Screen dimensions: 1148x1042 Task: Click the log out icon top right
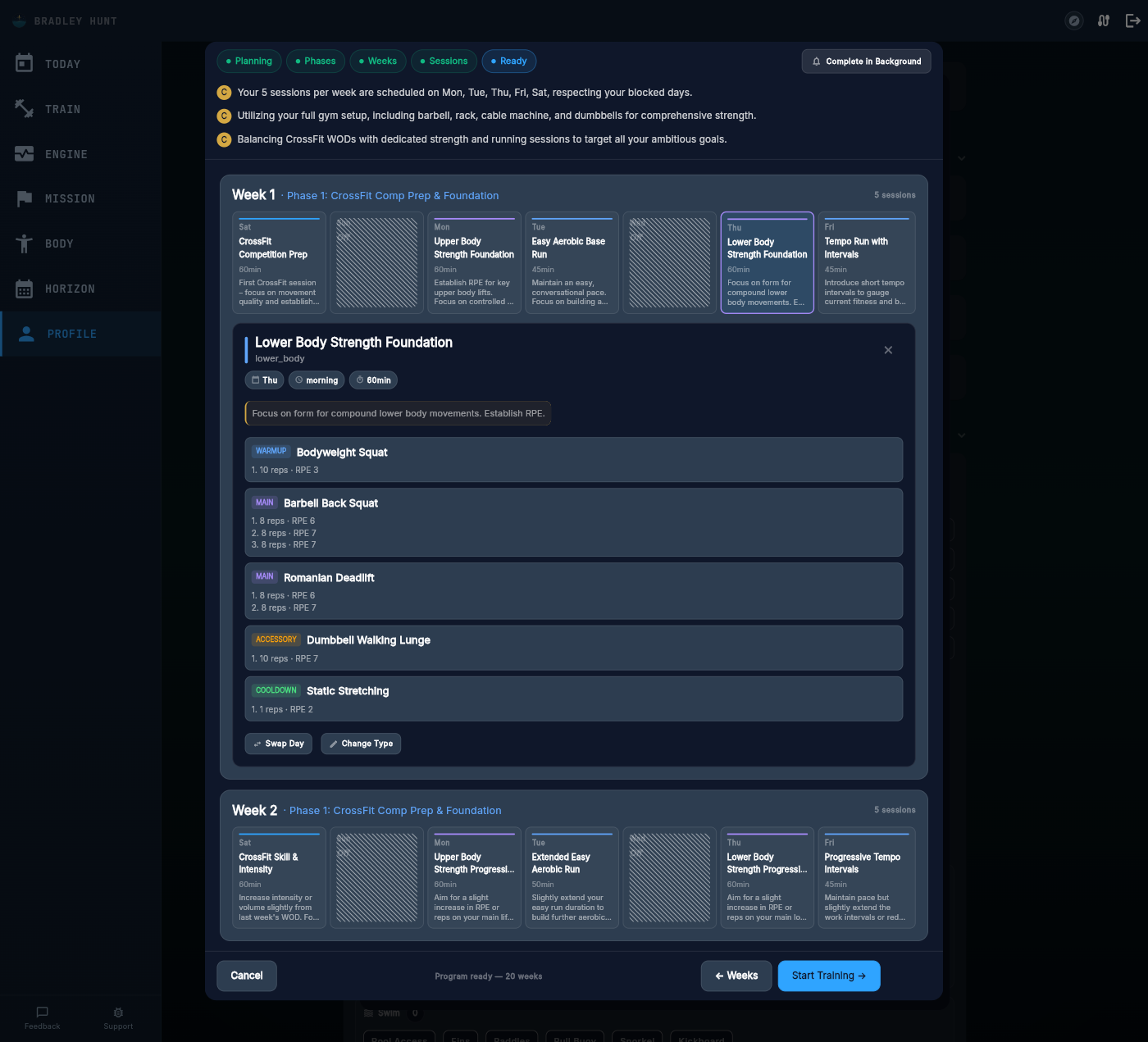(x=1132, y=20)
